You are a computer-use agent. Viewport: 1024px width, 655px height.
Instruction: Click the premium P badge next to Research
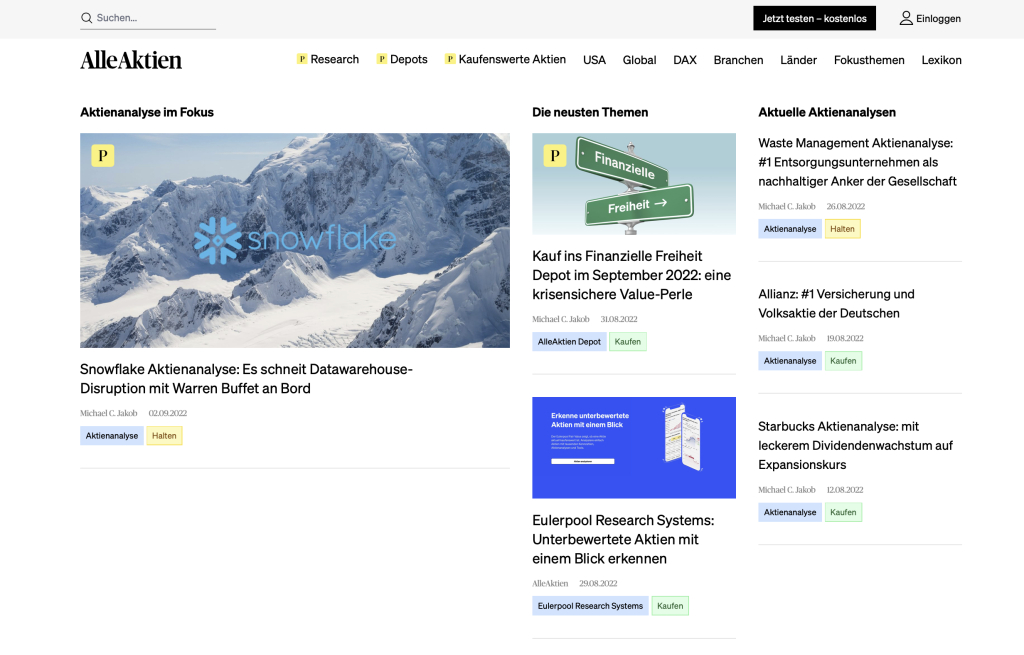tap(302, 59)
